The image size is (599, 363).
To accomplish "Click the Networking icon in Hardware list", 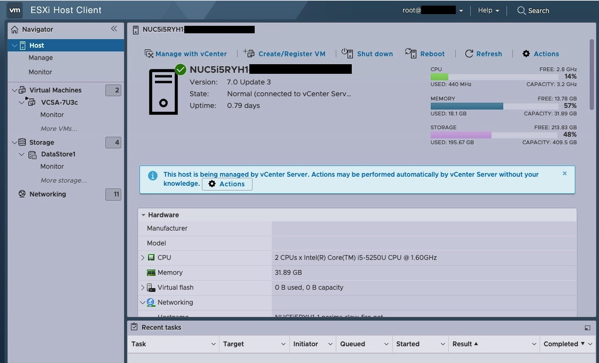I will 151,302.
